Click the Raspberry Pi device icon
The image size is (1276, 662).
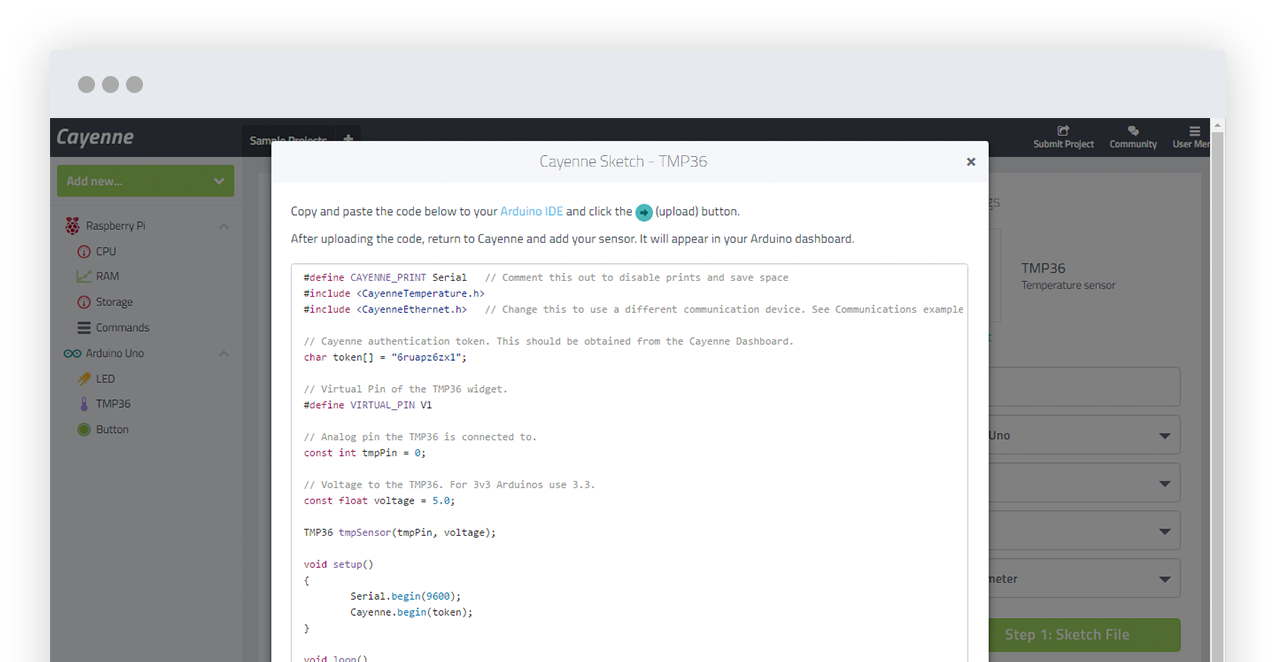[72, 226]
